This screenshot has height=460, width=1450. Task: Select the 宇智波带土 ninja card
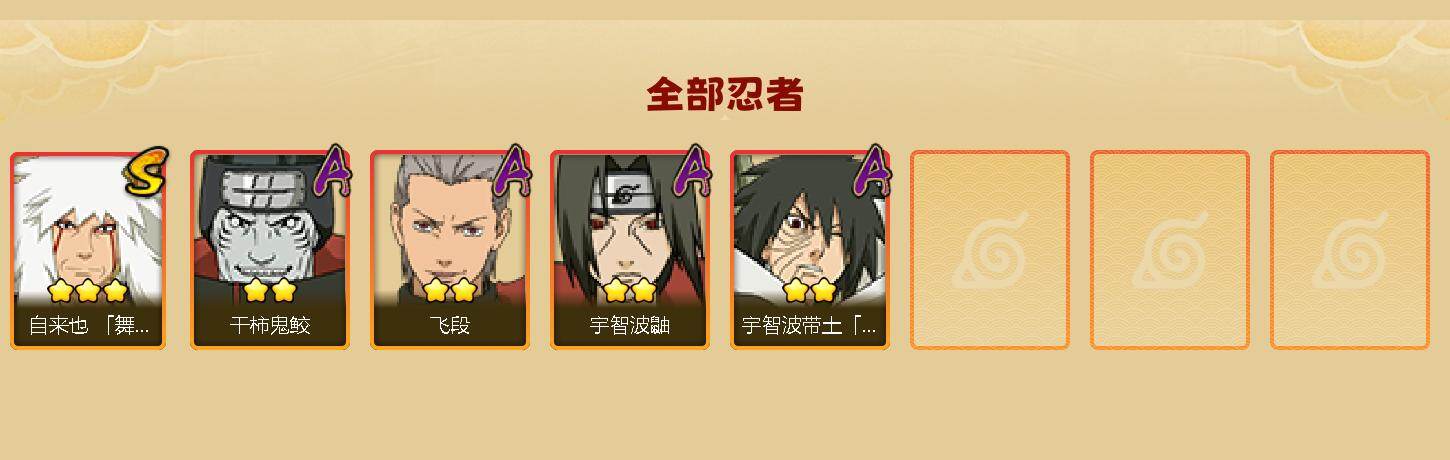[x=810, y=250]
